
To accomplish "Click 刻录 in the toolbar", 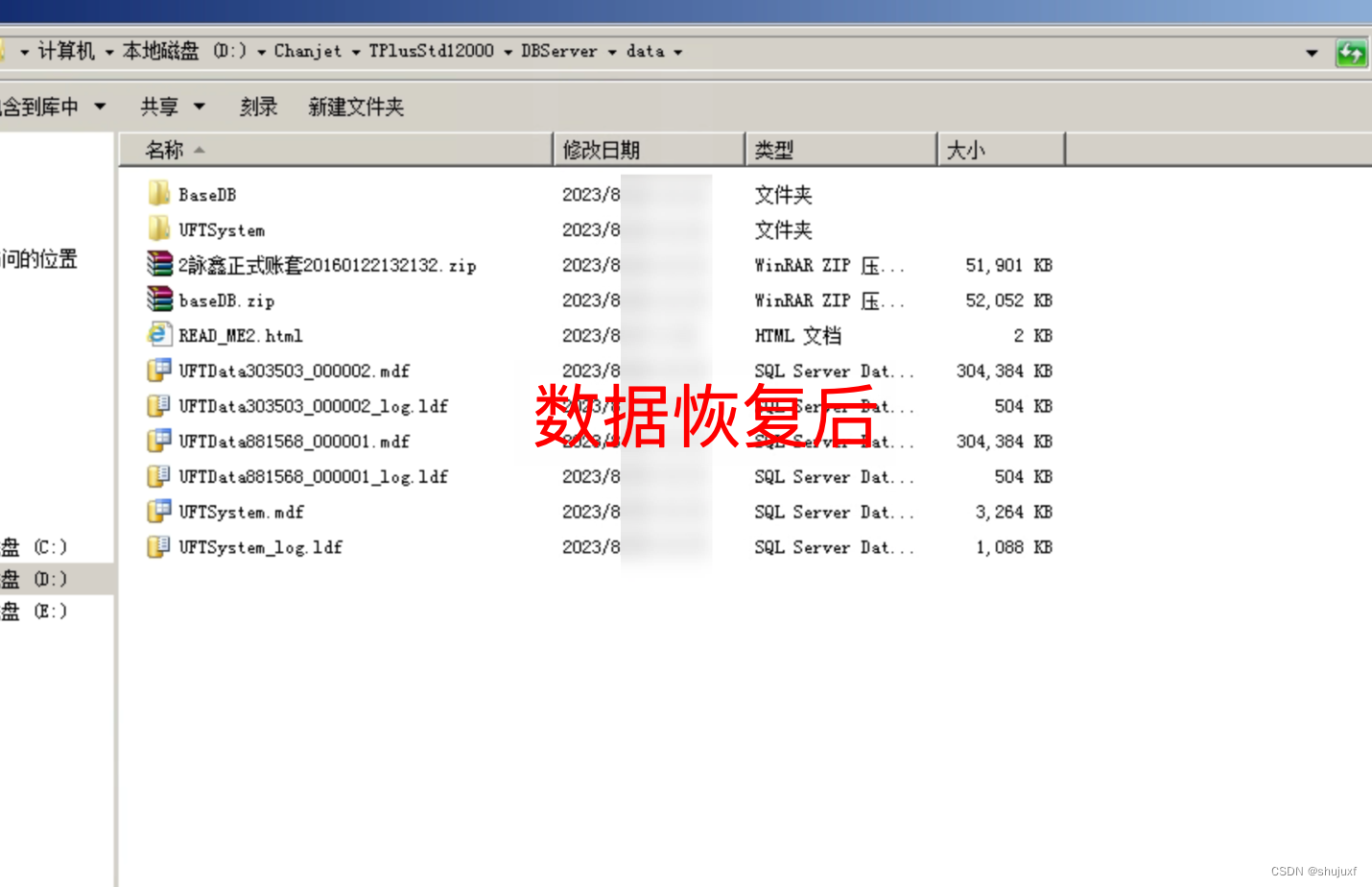I will 258,107.
